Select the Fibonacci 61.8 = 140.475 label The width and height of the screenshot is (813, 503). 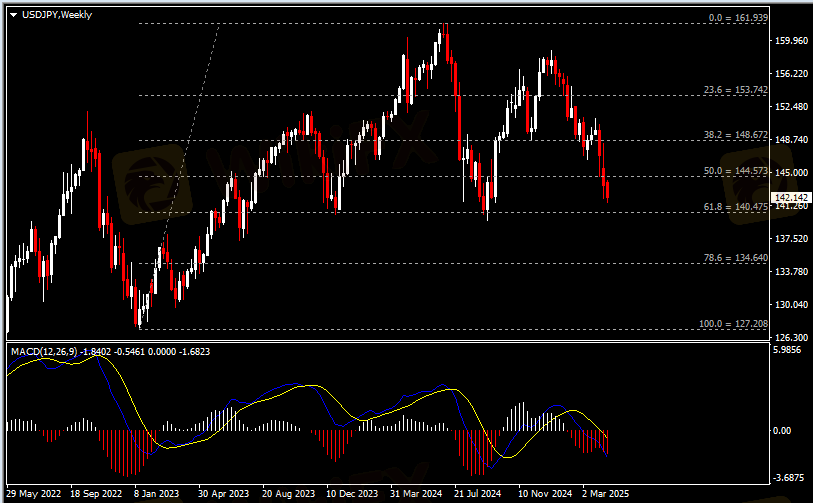pyautogui.click(x=736, y=207)
